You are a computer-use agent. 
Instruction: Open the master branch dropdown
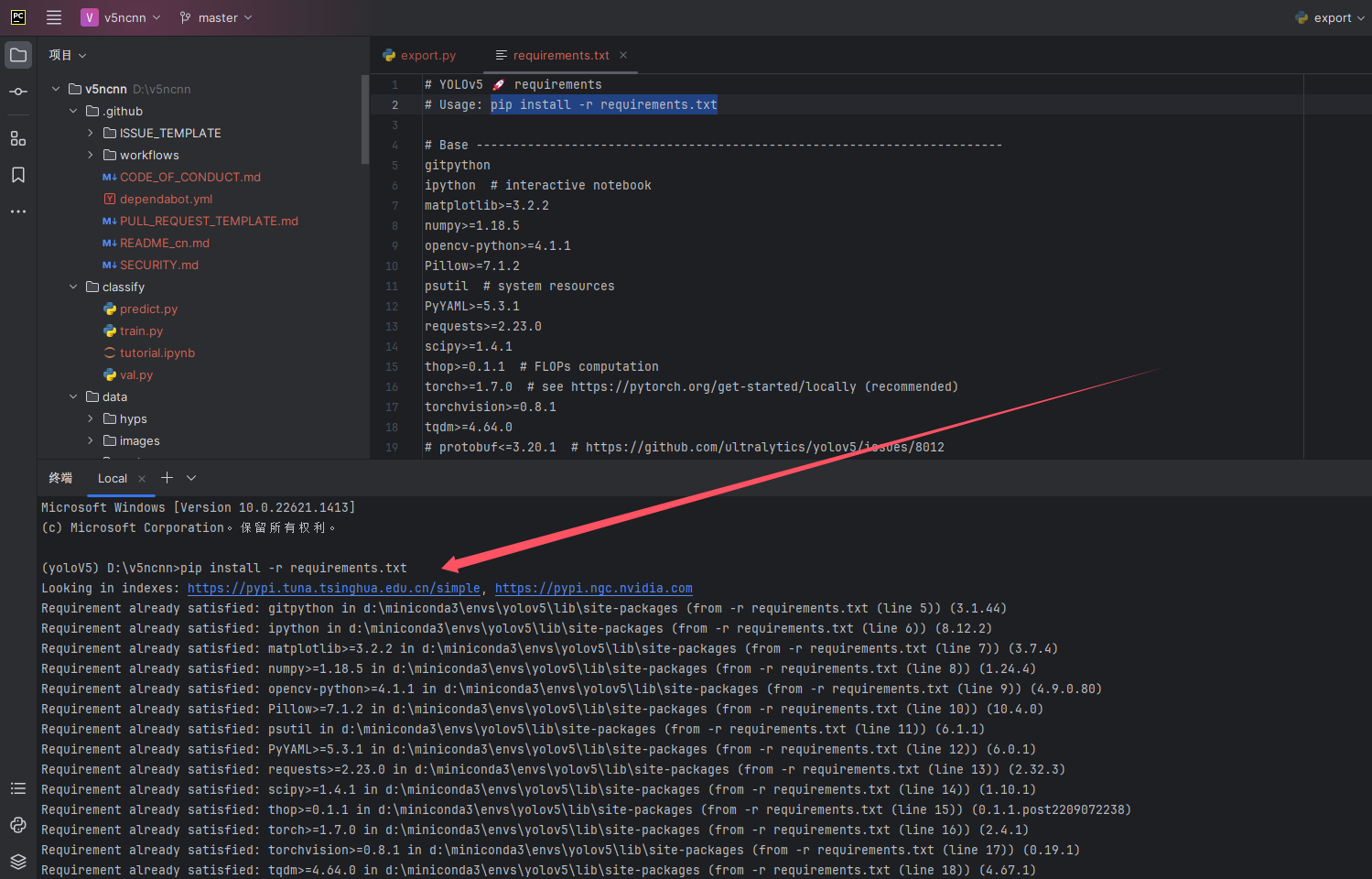click(x=215, y=16)
